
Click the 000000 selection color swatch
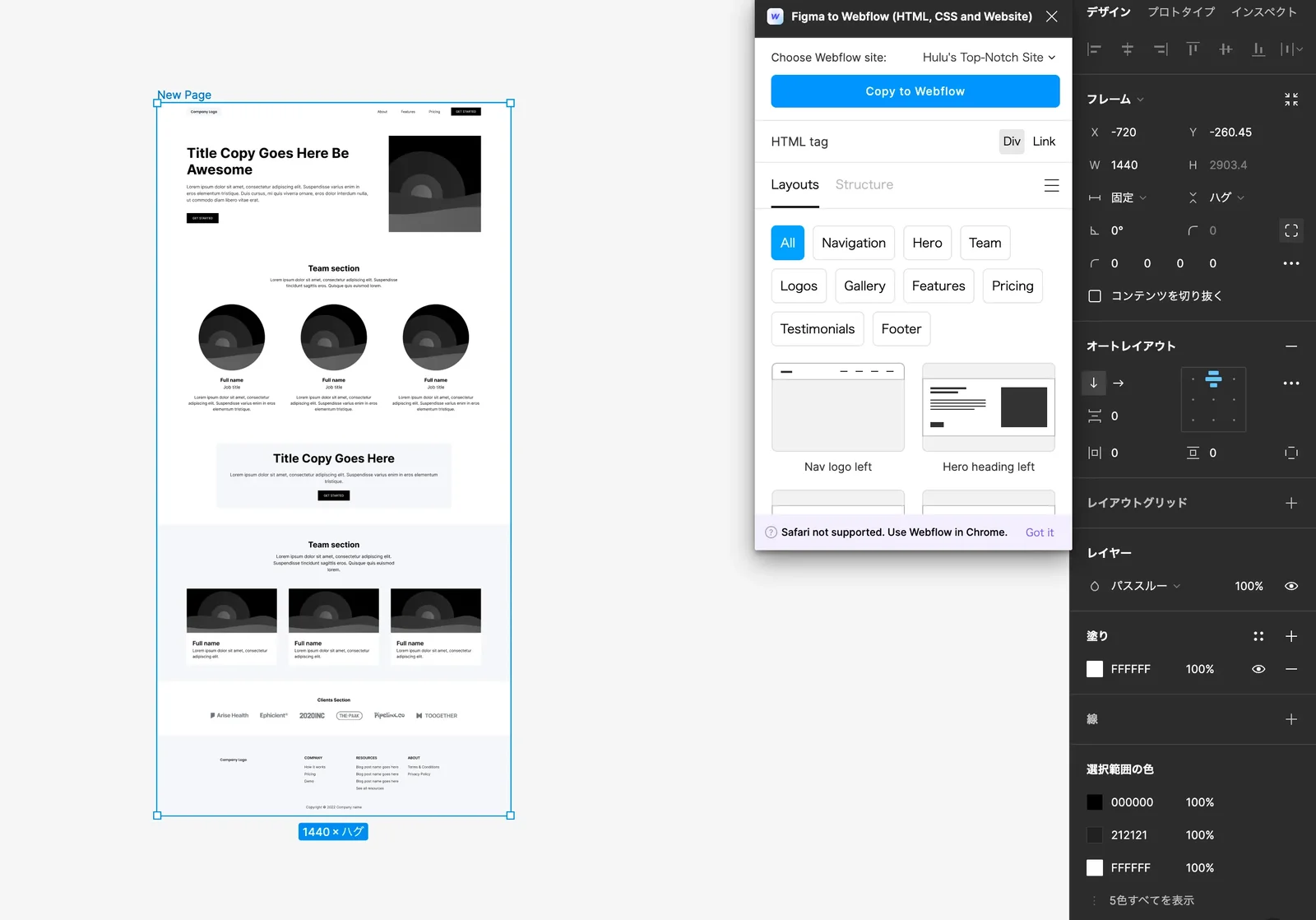[x=1095, y=802]
